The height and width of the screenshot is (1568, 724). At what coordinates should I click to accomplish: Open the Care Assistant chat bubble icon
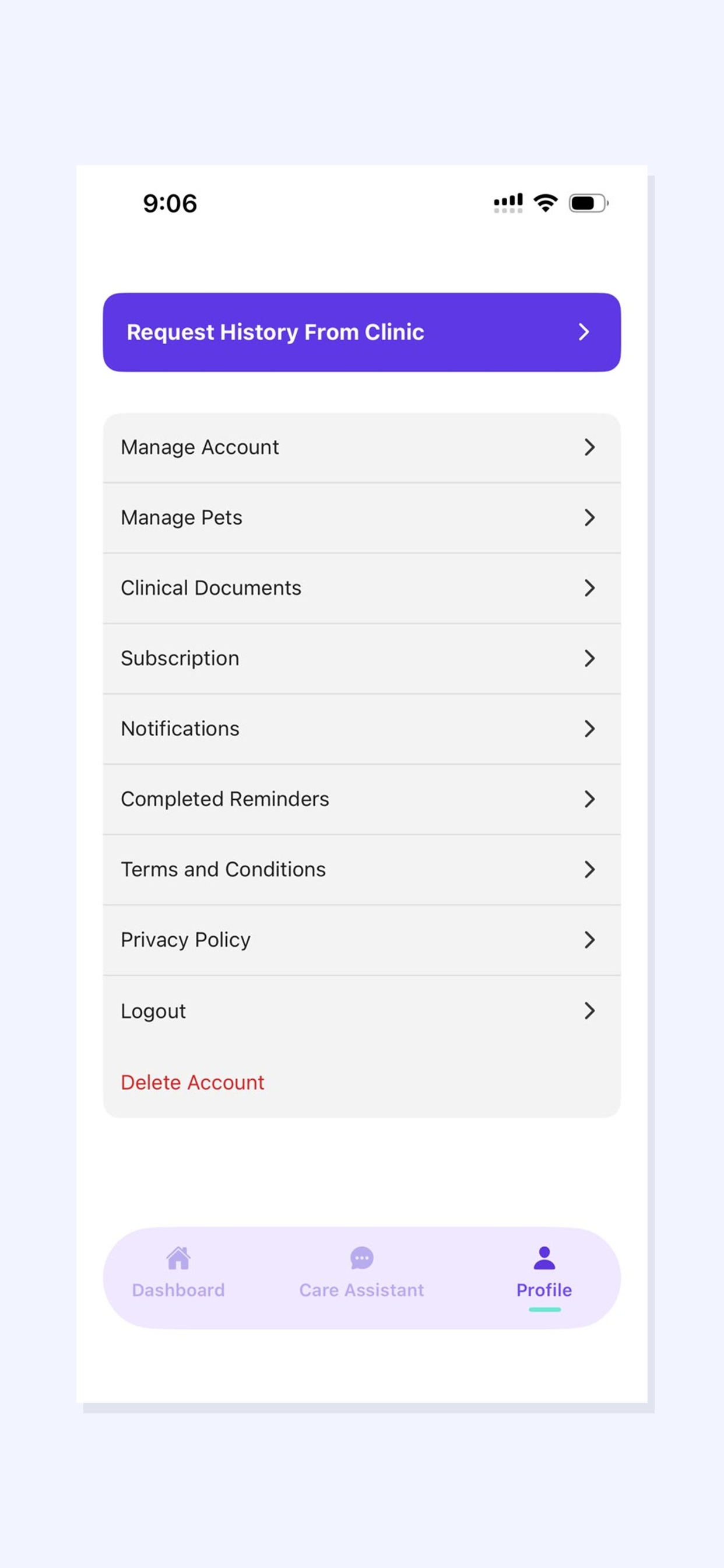(x=362, y=1258)
